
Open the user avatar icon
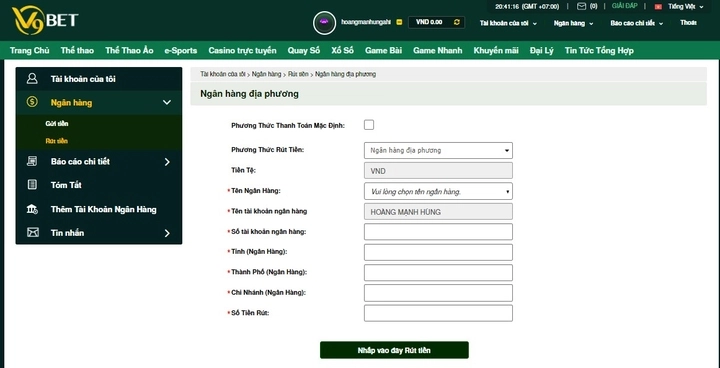point(324,22)
